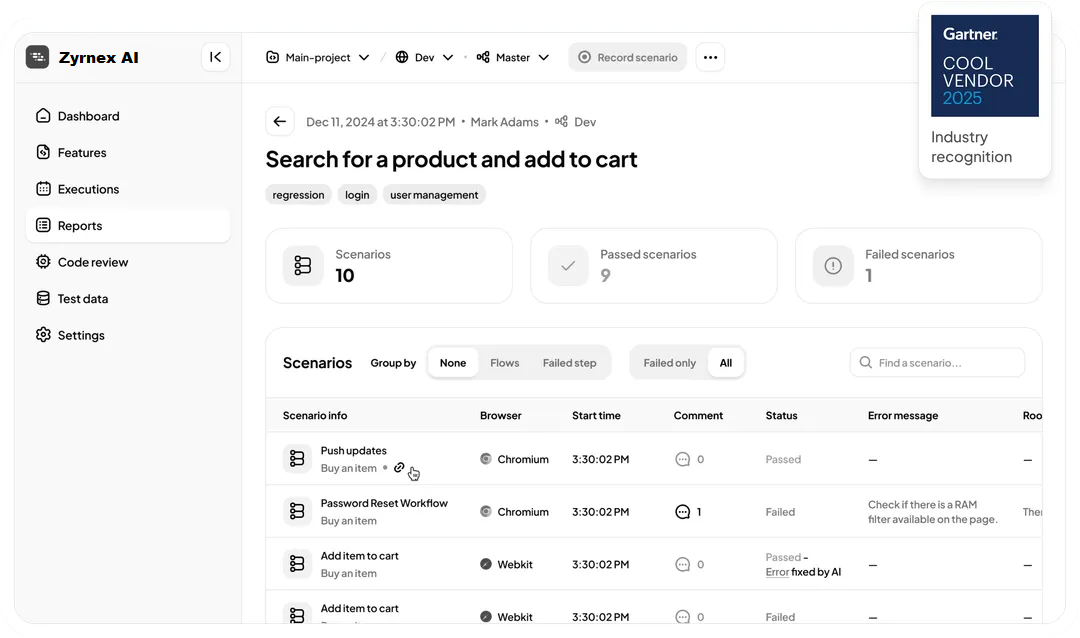1080x638 pixels.
Task: Click the RAM filter error message text
Action: click(933, 512)
